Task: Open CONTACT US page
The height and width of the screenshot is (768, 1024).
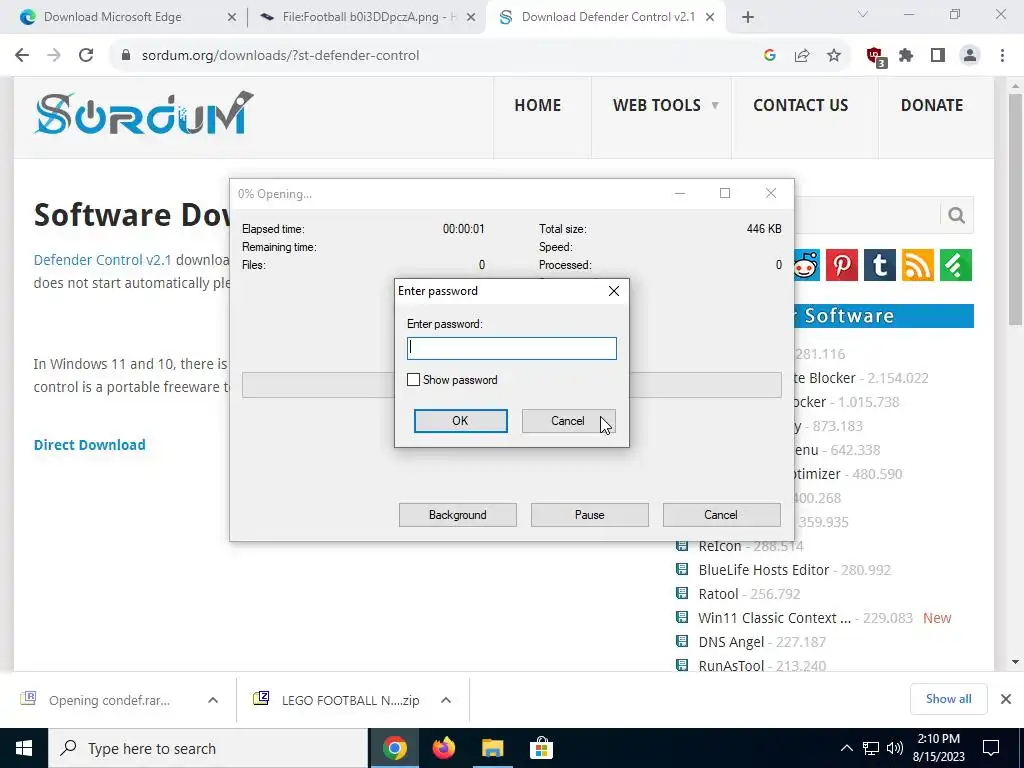Action: pyautogui.click(x=801, y=105)
